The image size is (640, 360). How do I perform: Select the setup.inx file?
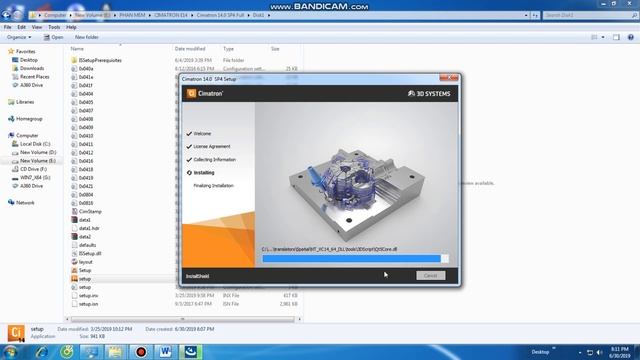coord(88,296)
